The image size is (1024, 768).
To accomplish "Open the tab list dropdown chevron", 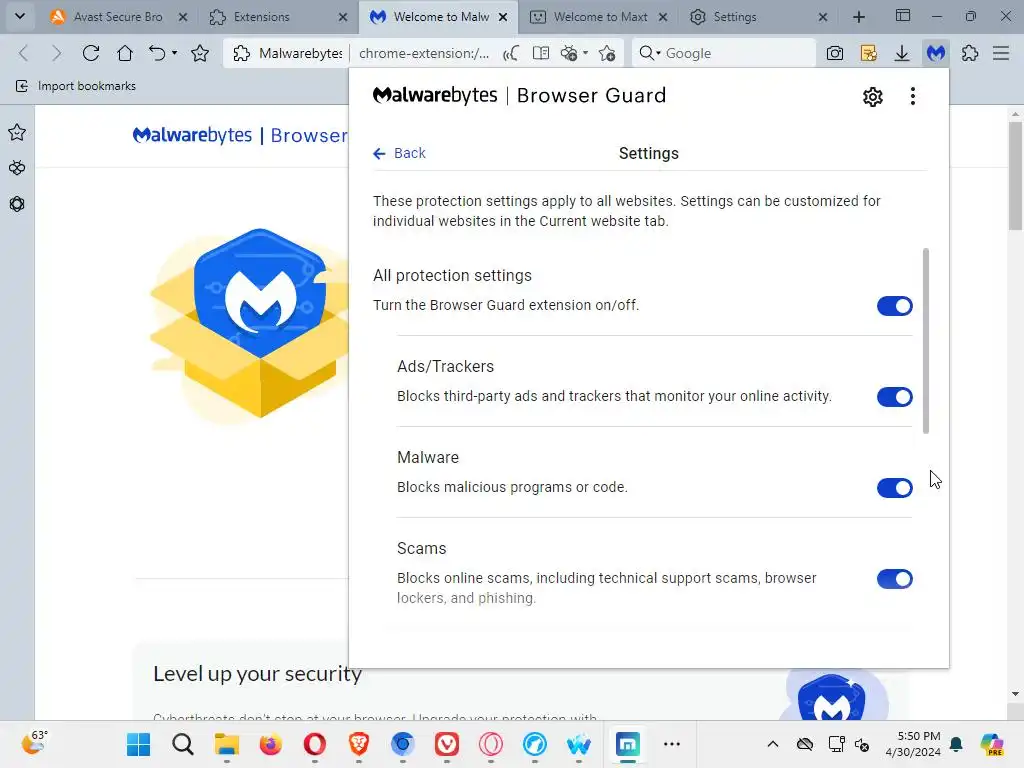I will [20, 16].
